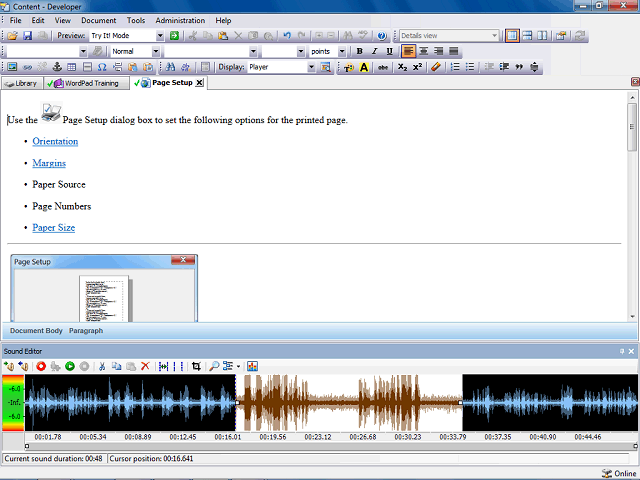This screenshot has height=480, width=640.
Task: Start recording in the Sound Editor
Action: pyautogui.click(x=41, y=366)
